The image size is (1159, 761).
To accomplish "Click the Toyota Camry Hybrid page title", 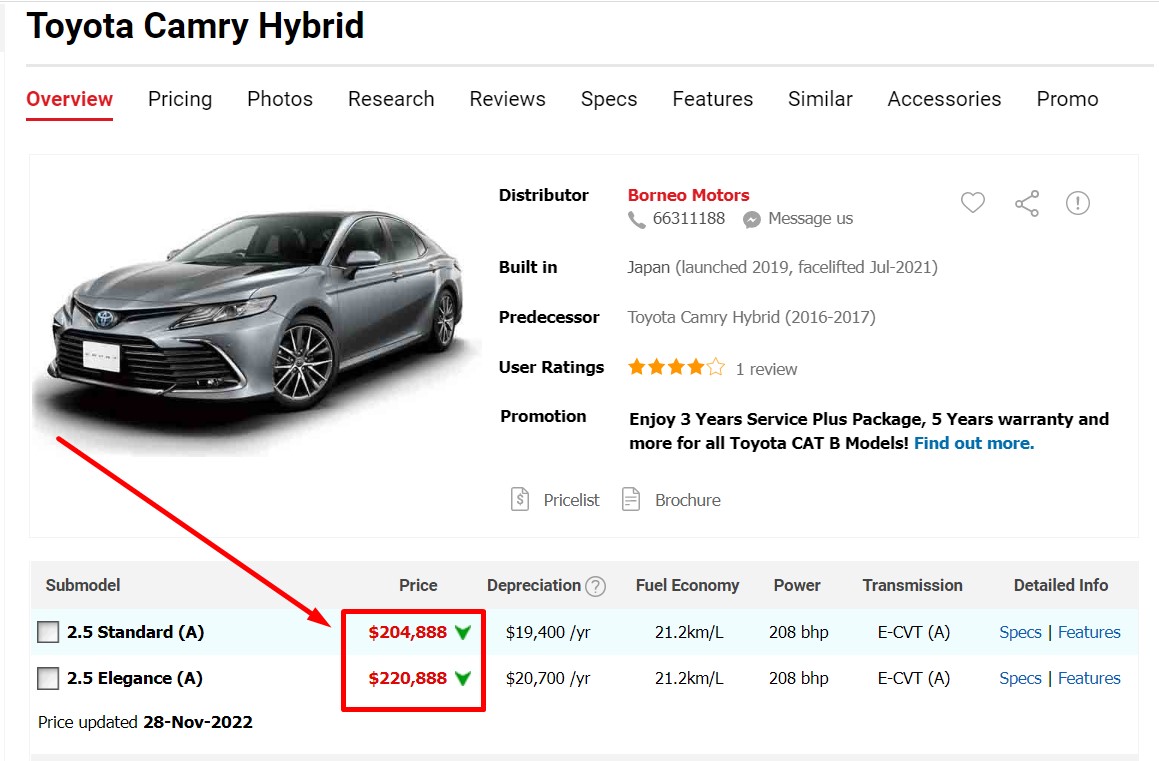I will point(195,27).
